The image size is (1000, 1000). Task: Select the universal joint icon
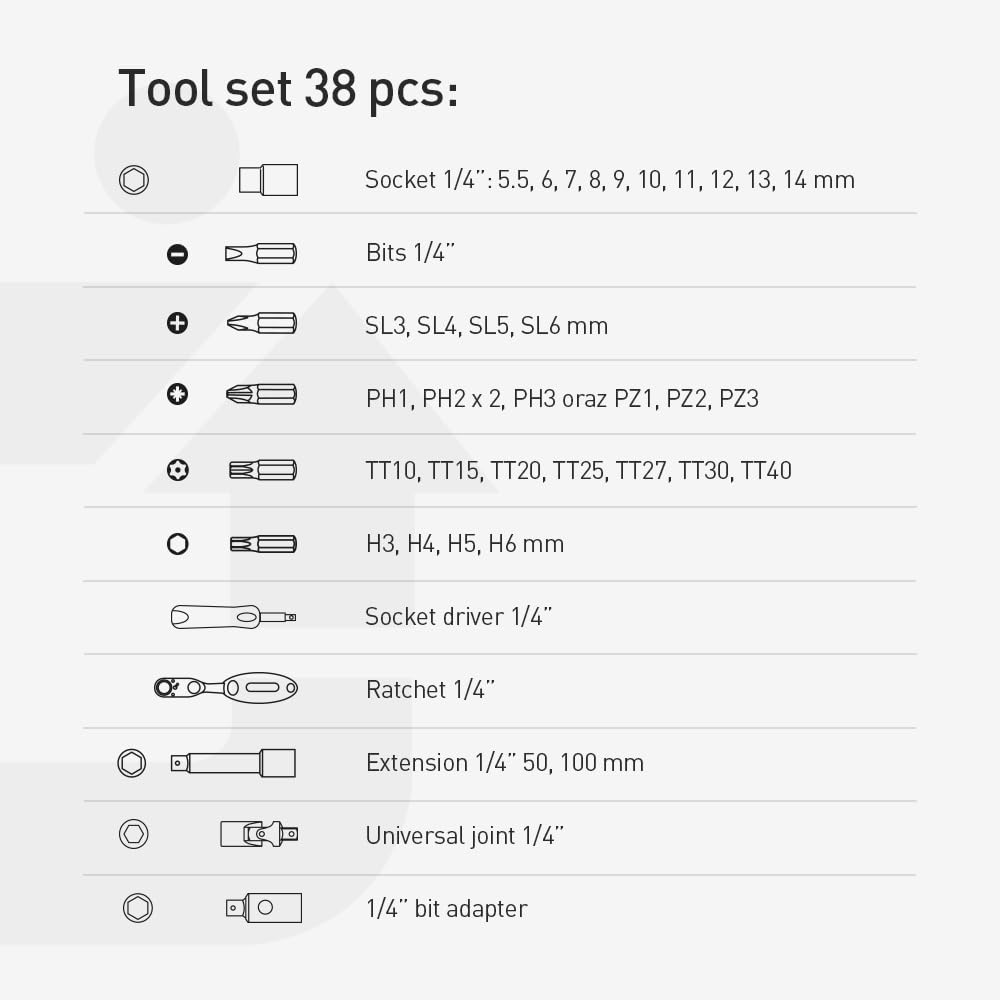point(259,833)
